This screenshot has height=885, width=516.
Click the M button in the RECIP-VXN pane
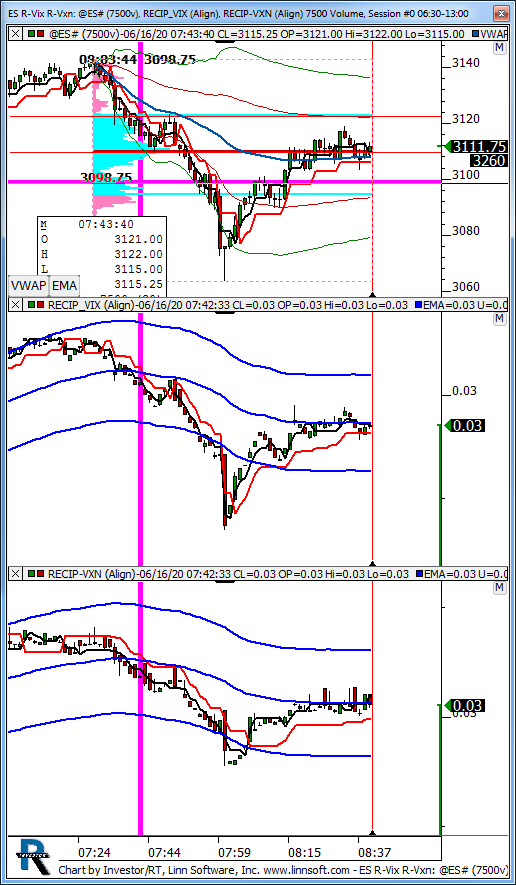click(x=499, y=589)
